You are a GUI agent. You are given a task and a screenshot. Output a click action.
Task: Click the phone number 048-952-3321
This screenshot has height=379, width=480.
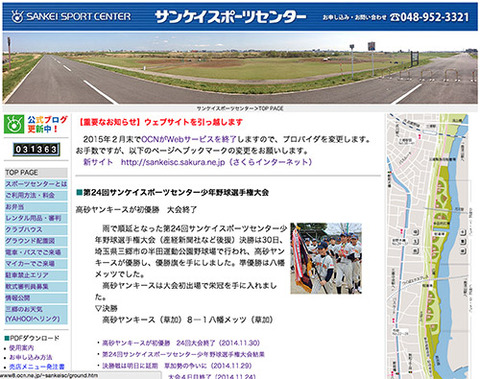point(430,17)
